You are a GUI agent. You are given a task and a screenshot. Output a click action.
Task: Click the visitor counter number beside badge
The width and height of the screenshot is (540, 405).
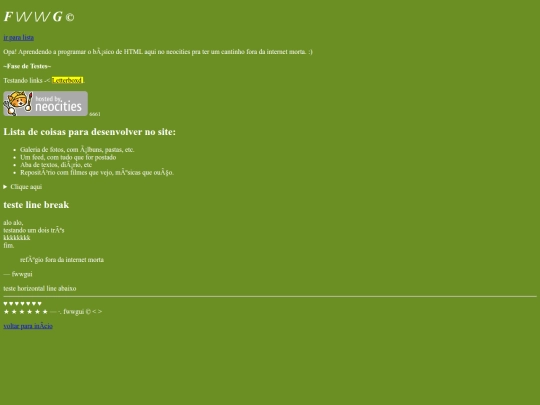click(95, 114)
